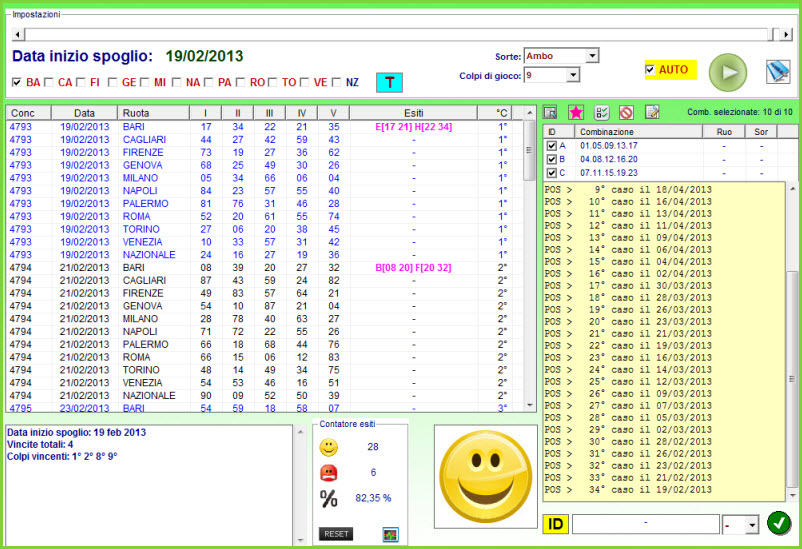Click the notepad edit icon

point(652,113)
